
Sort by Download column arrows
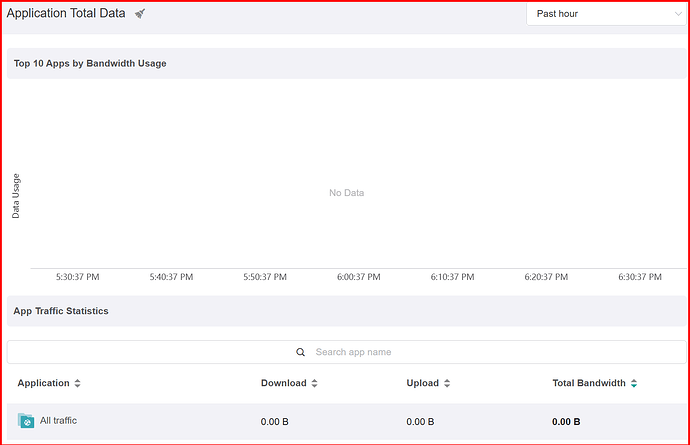(314, 383)
